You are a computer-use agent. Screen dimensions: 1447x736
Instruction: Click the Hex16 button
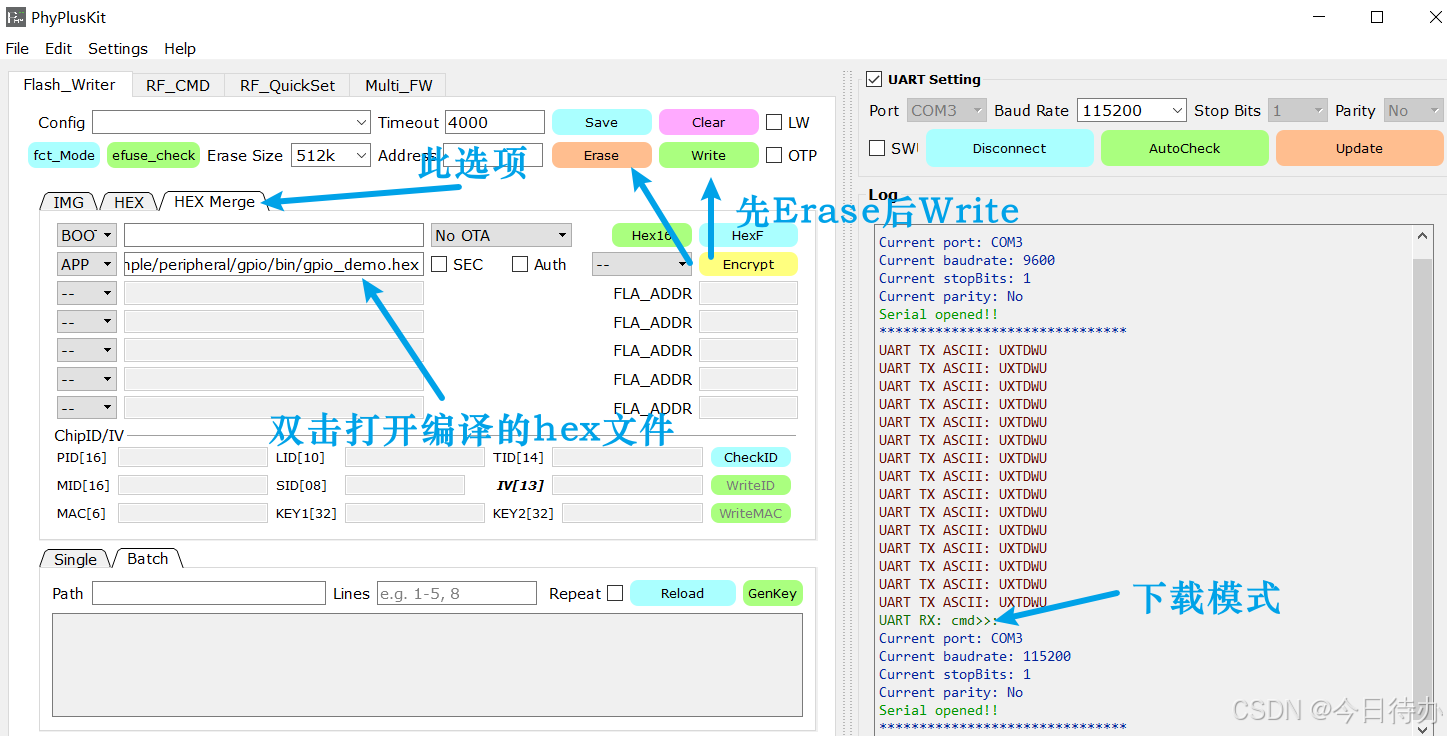(x=651, y=234)
